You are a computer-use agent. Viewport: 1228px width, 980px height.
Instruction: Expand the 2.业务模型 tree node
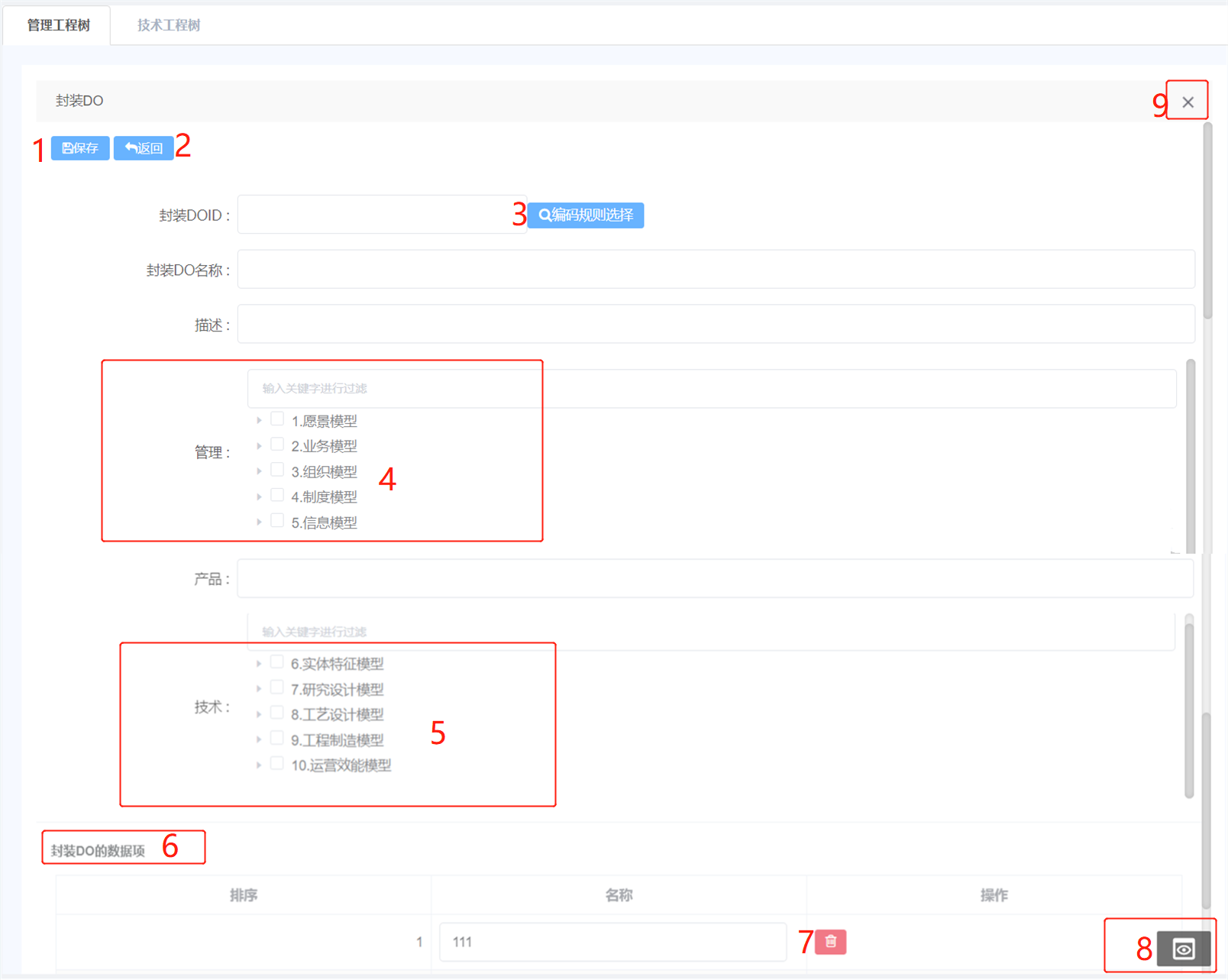[259, 446]
